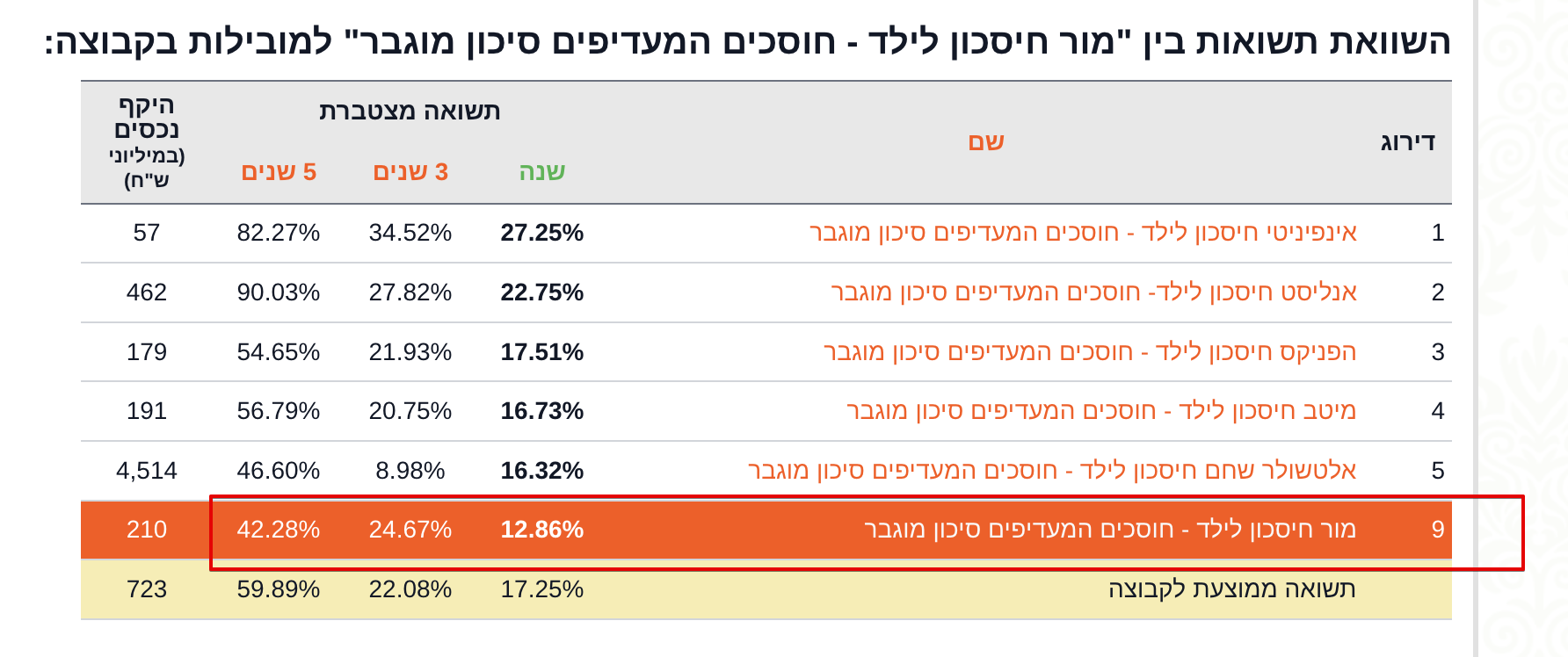Click the תשואה ממוצעת לקבוצה summary label
Screen dimensions: 1568x657
tap(1231, 588)
